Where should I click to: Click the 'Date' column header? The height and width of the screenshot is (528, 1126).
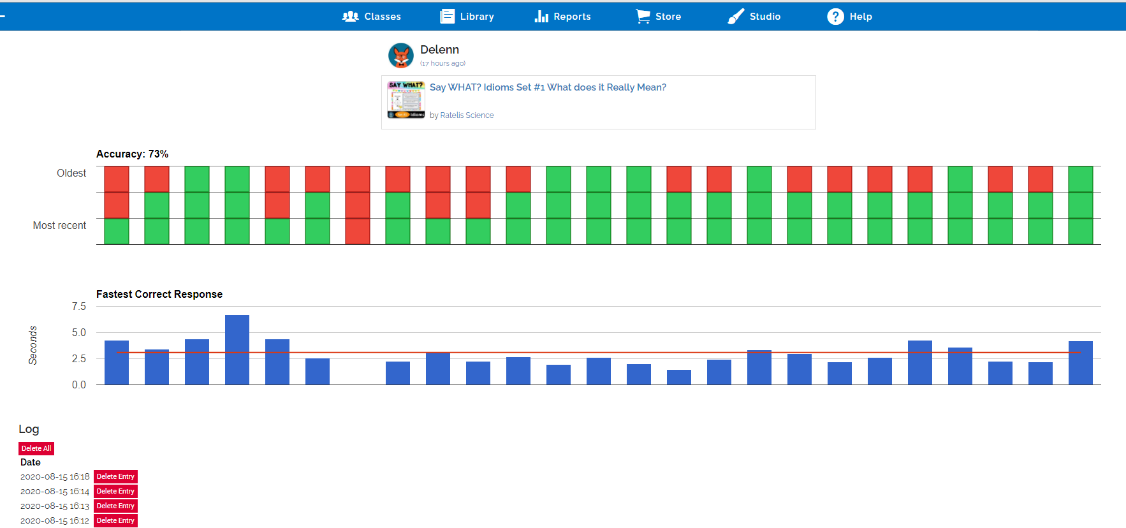tap(30, 463)
